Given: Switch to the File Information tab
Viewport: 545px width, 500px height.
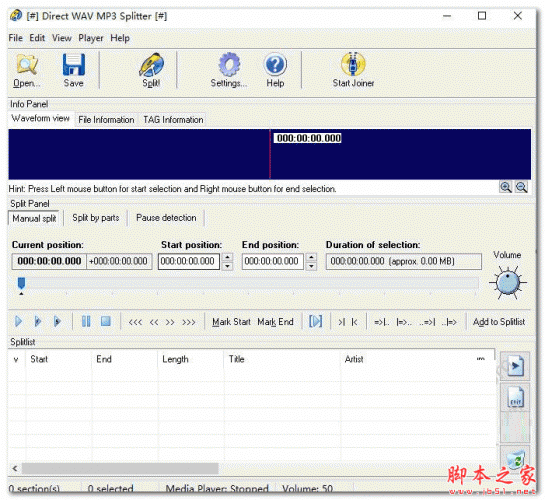Looking at the screenshot, I should click(106, 120).
